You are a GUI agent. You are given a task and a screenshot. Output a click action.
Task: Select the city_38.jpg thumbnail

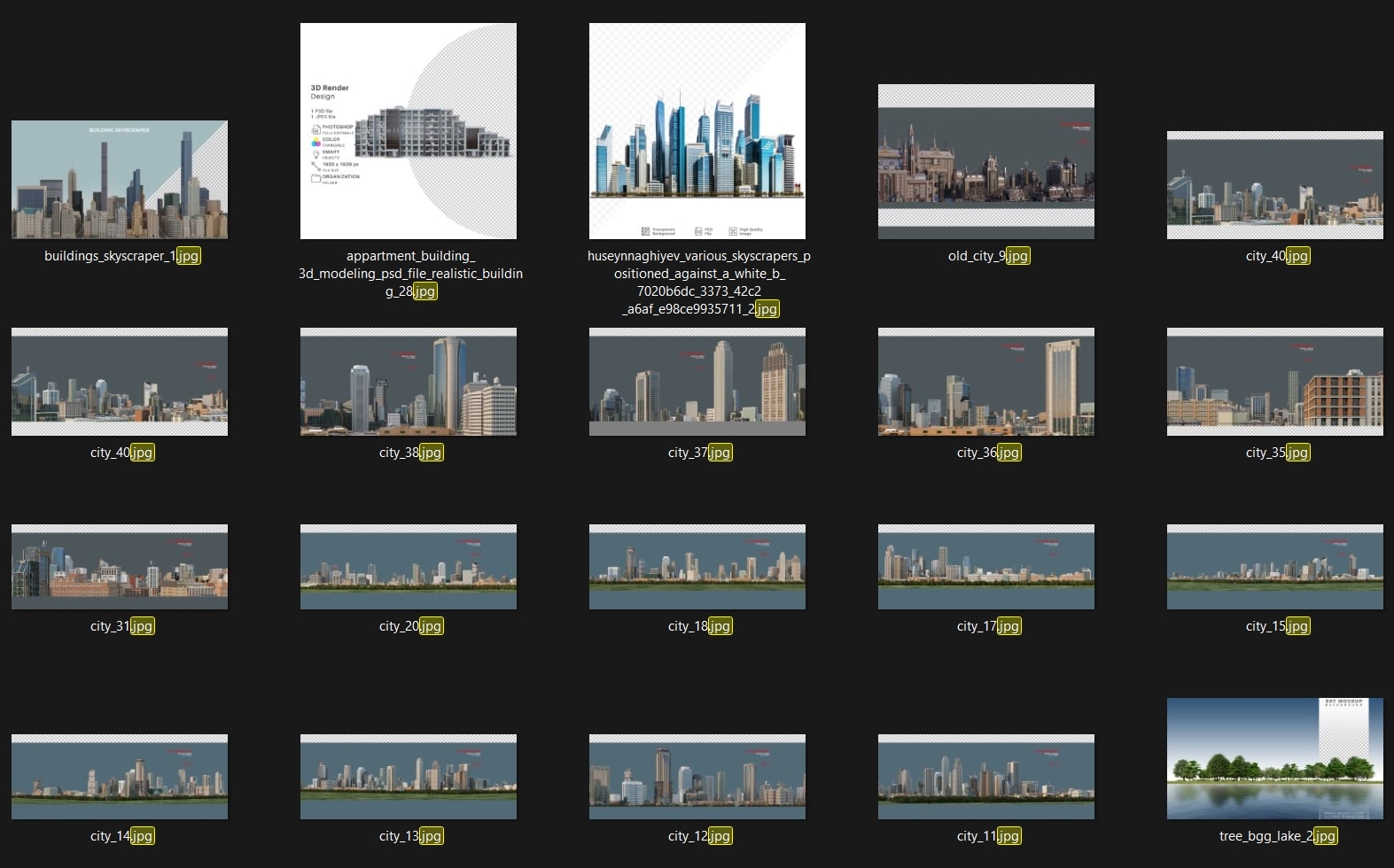pos(409,382)
